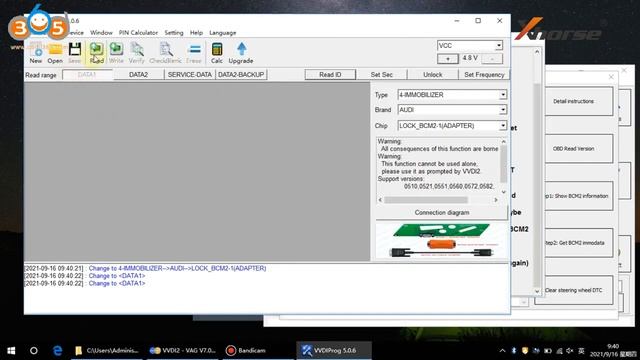Click the New file toolbar icon
This screenshot has height=360, width=640.
[x=36, y=53]
